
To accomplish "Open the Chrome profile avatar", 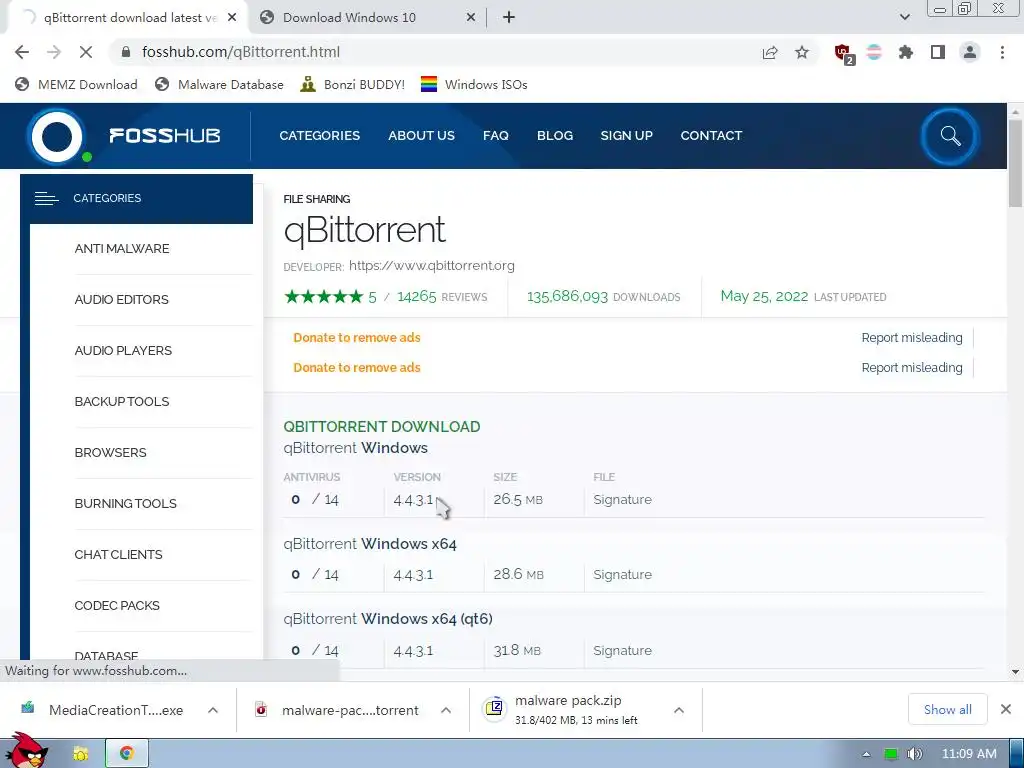I will [x=970, y=52].
